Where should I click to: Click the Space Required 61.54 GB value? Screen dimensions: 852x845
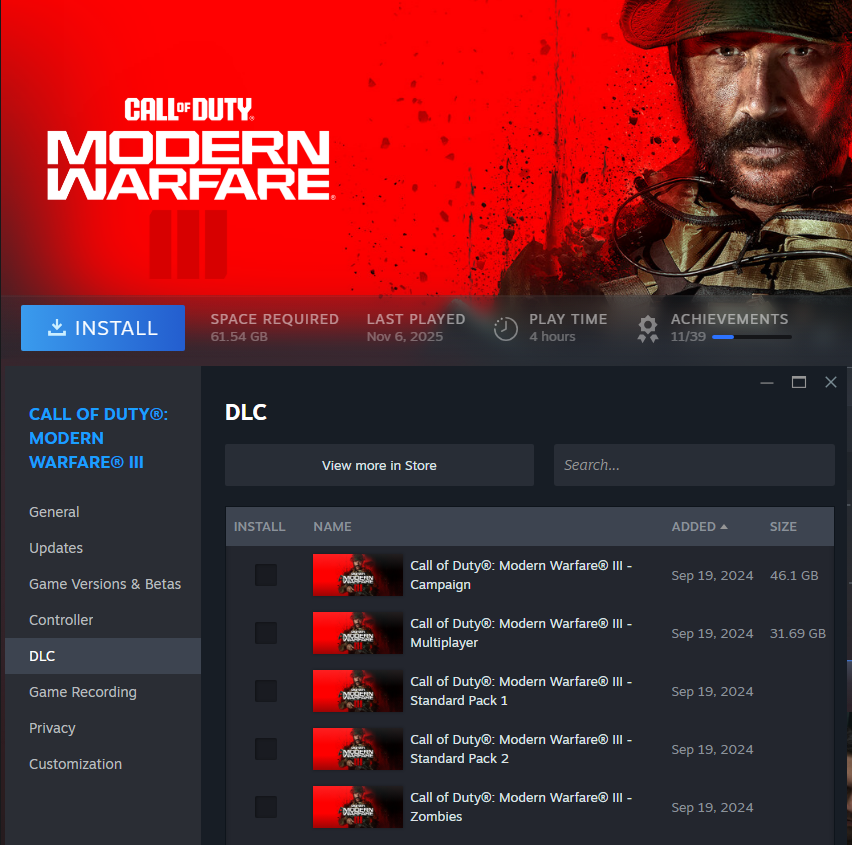pos(239,337)
